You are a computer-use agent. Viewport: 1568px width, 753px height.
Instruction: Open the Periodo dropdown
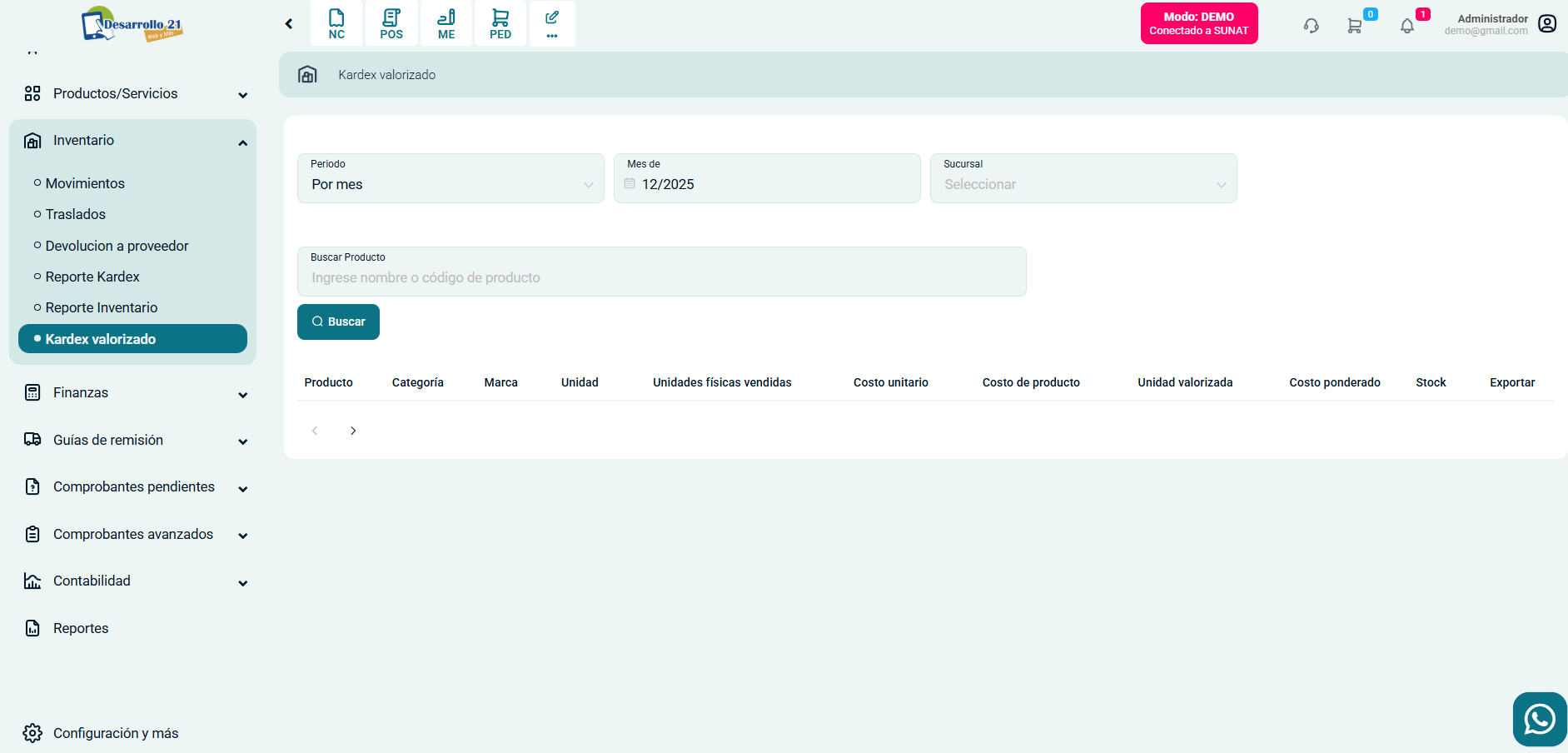[x=450, y=178]
